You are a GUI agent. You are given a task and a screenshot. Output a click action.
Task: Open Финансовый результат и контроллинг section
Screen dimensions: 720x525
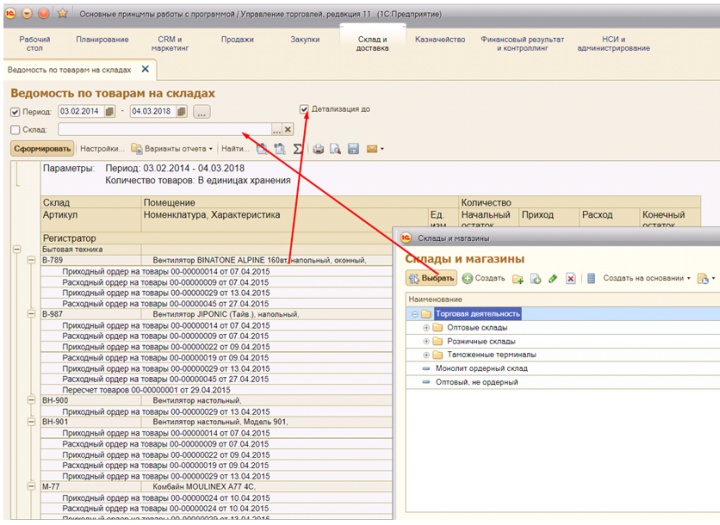click(522, 44)
